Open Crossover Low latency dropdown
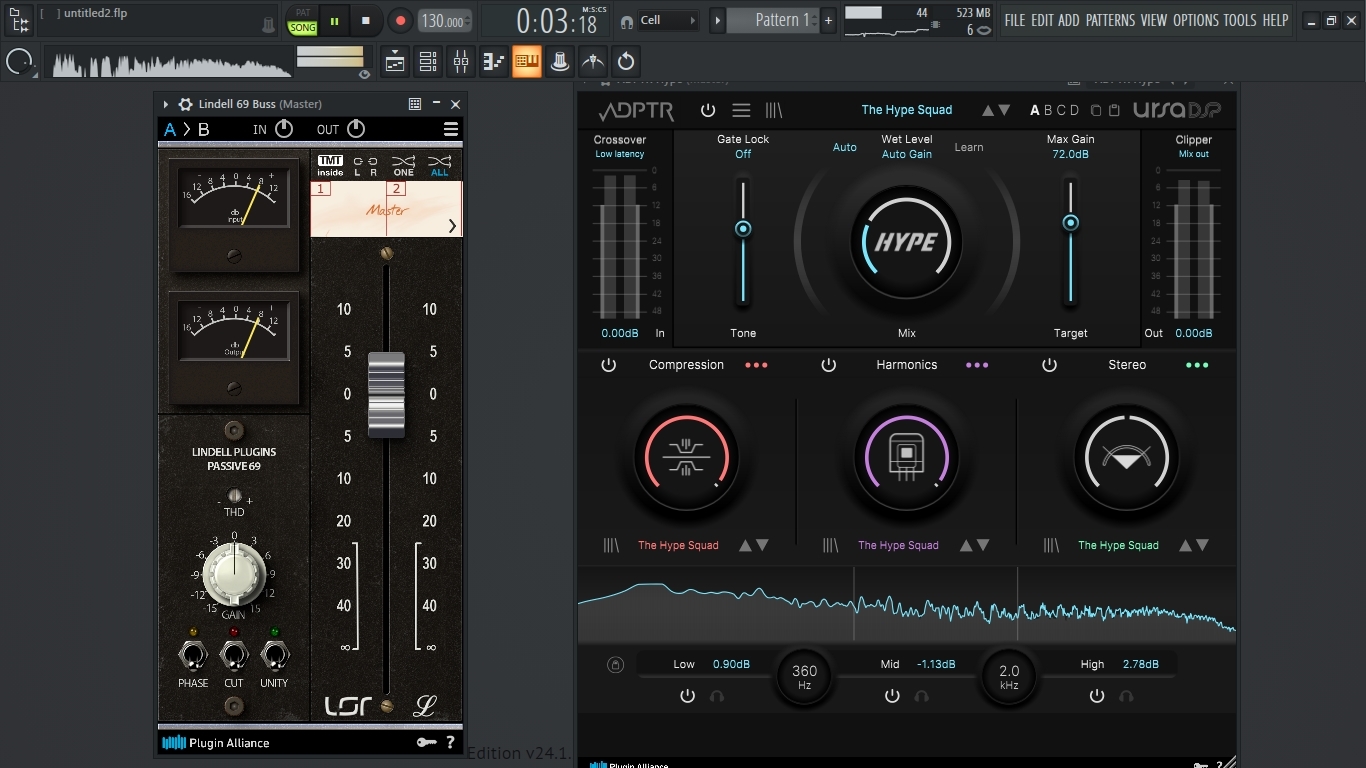The image size is (1366, 768). [x=620, y=154]
